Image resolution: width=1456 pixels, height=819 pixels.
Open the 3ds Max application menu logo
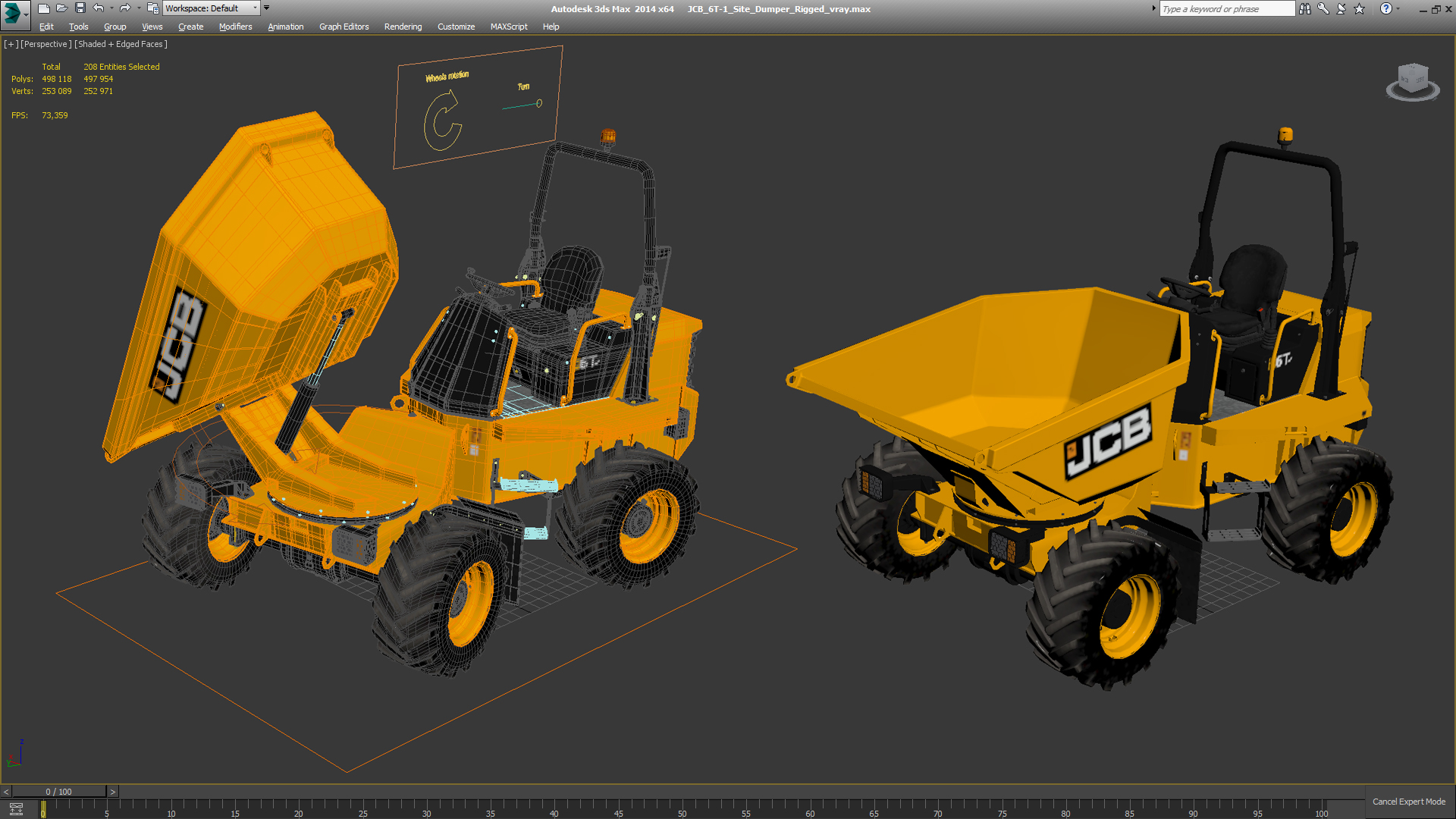(x=15, y=14)
